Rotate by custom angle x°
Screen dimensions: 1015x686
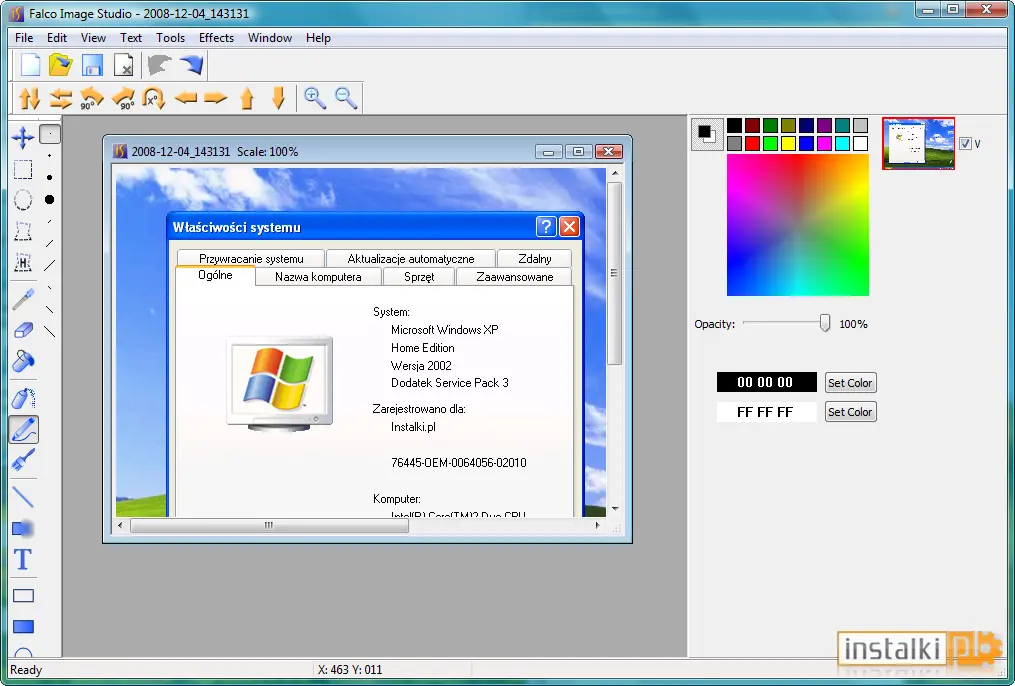pos(154,98)
